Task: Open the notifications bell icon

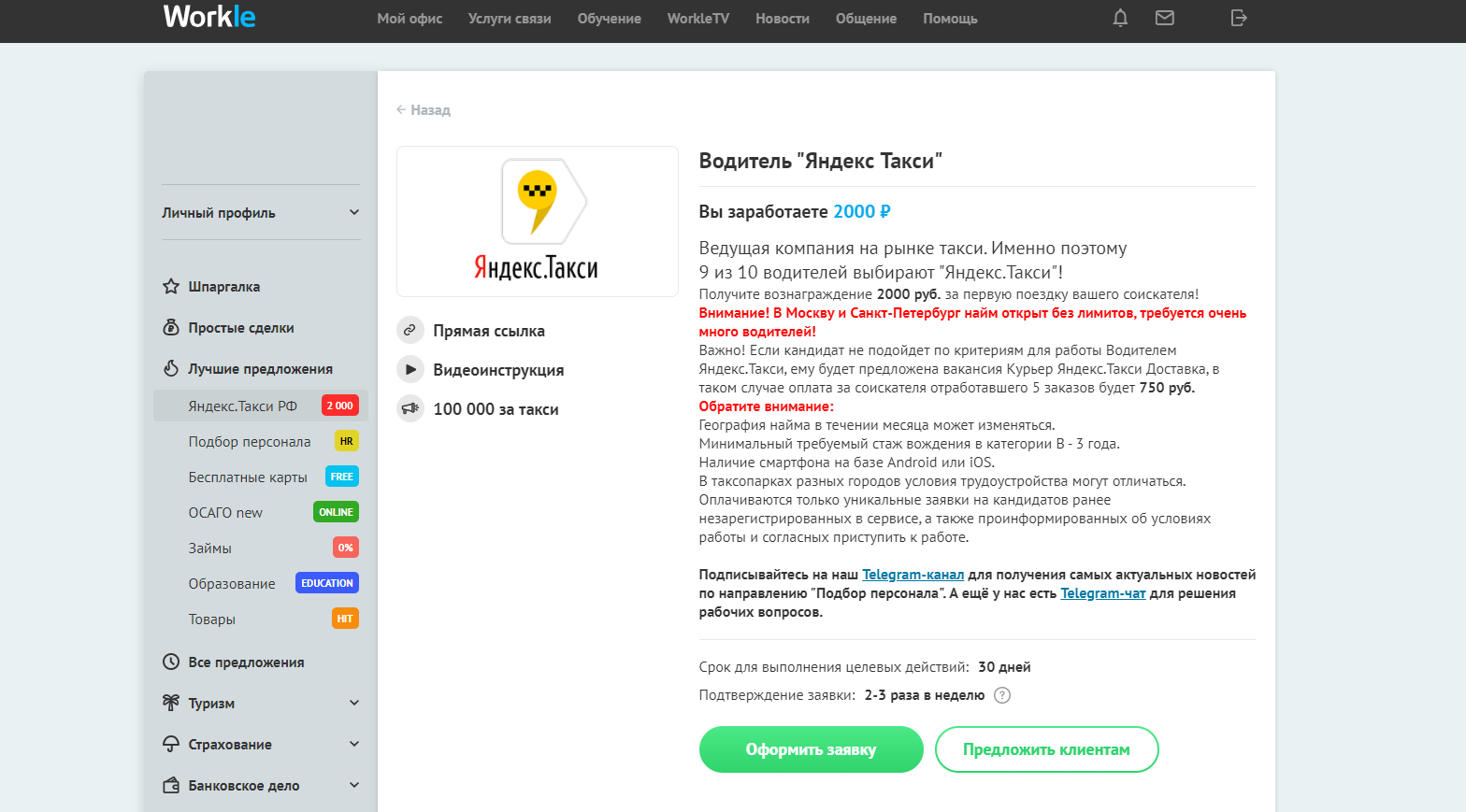Action: (x=1120, y=18)
